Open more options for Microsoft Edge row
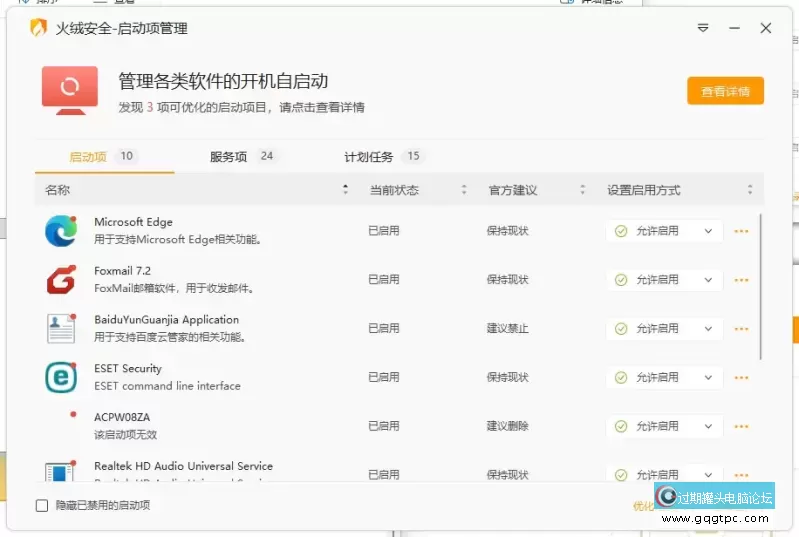799x537 pixels. coord(741,231)
